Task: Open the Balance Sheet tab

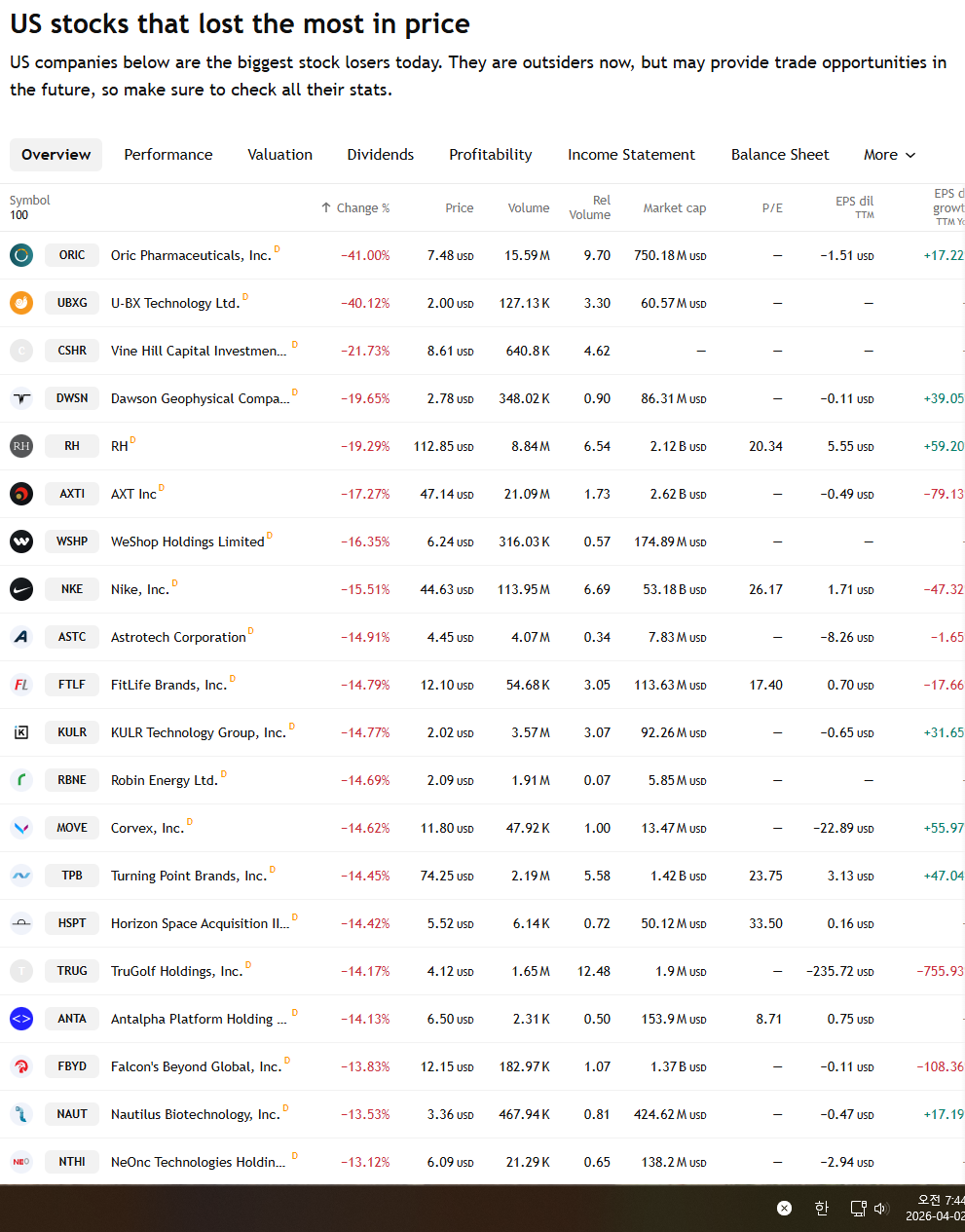Action: pyautogui.click(x=780, y=155)
